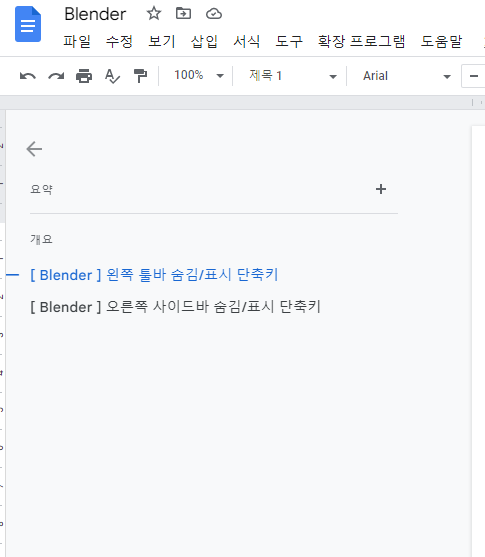Open the 삽입 menu
485x557 pixels.
204,42
